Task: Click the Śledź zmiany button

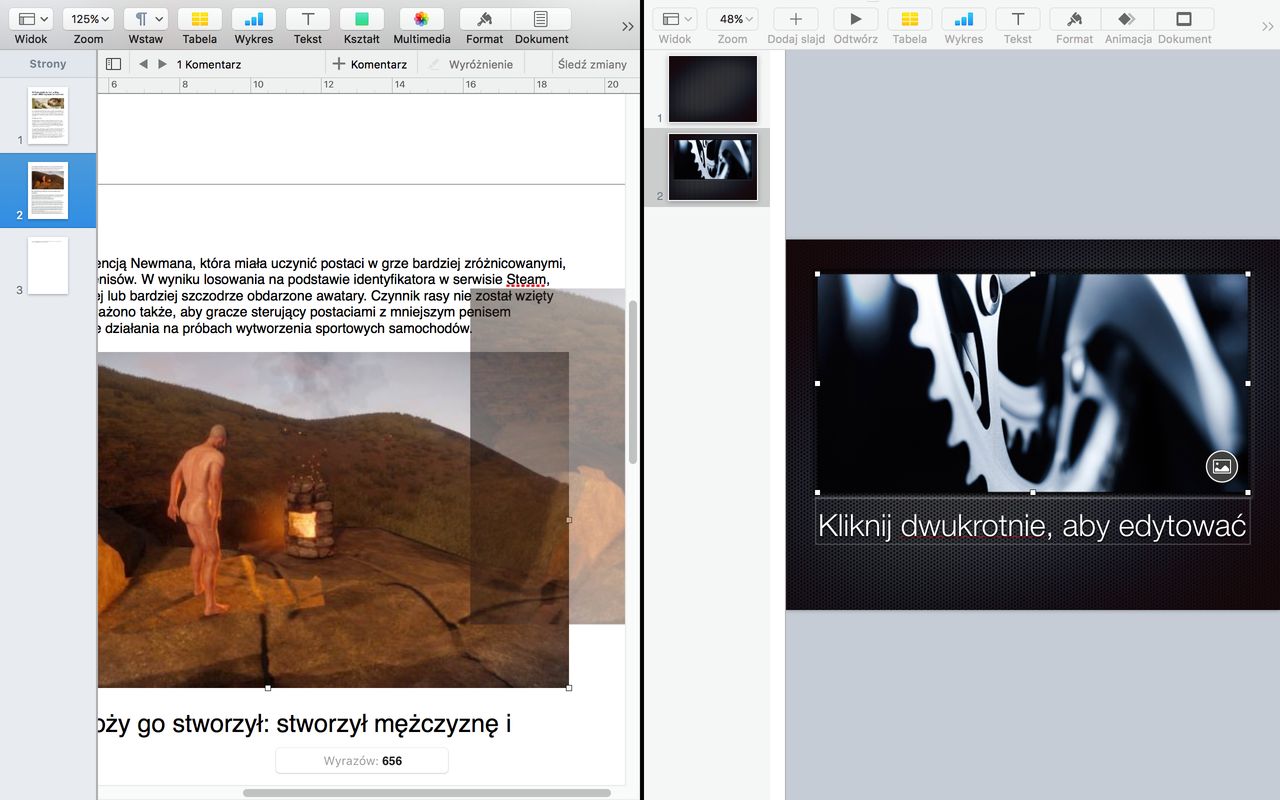Action: coord(593,64)
